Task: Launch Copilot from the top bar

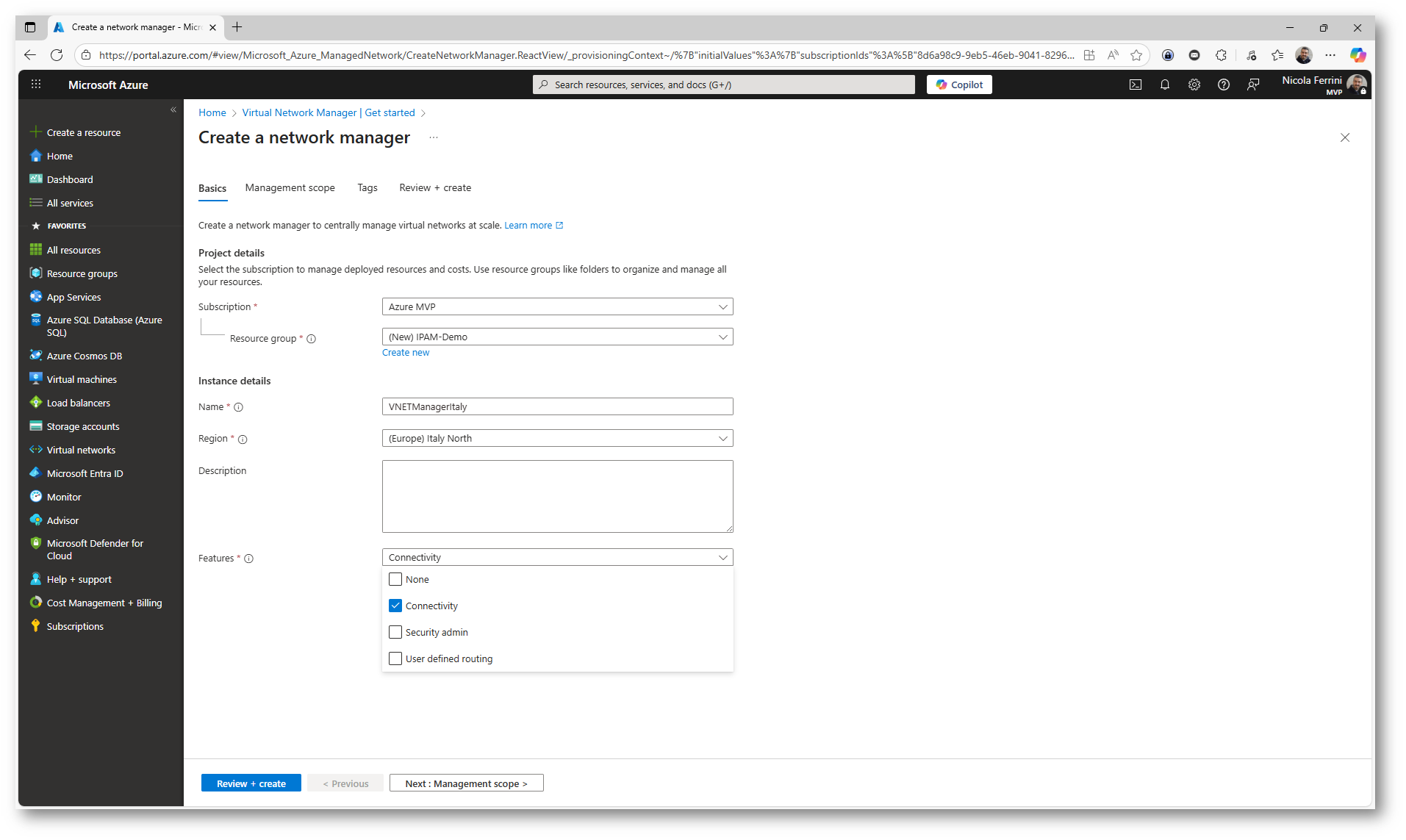Action: pos(958,84)
